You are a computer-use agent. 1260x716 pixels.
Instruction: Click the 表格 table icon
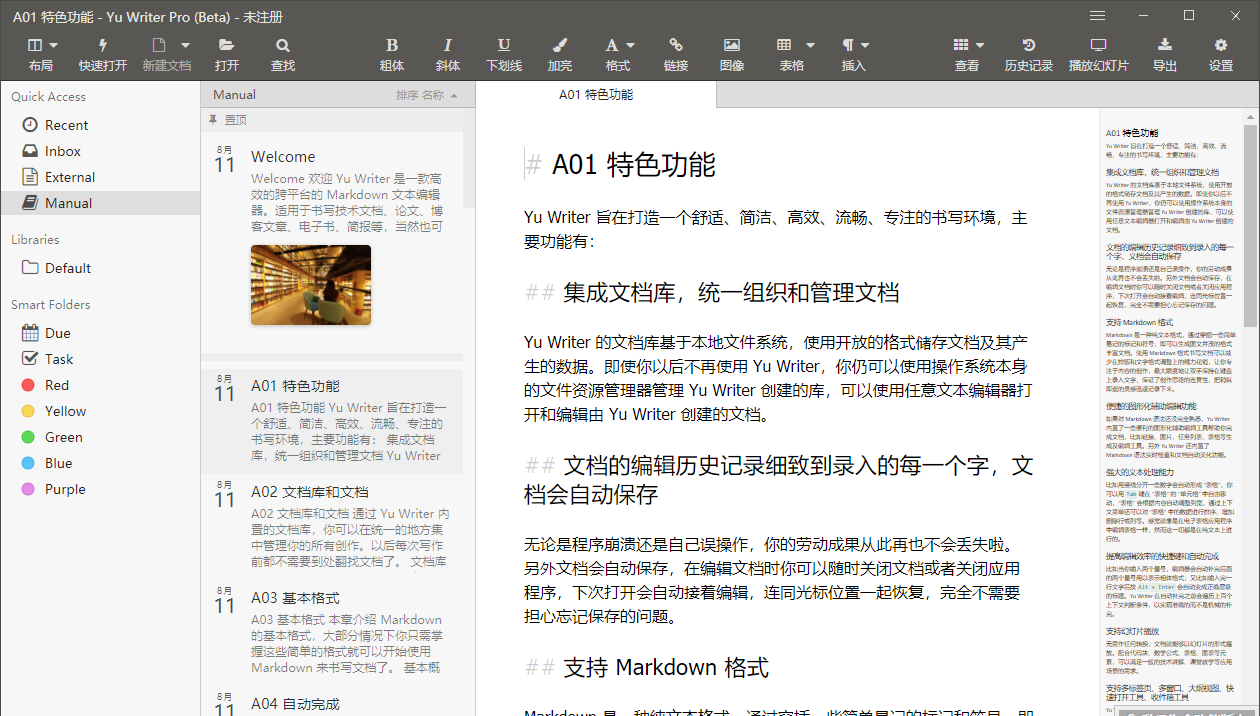784,45
